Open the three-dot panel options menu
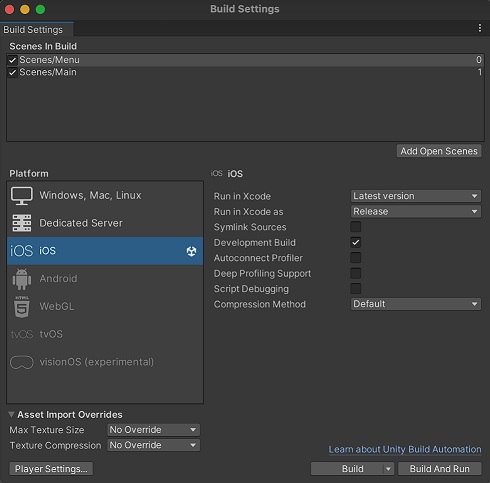The height and width of the screenshot is (483, 490). [480, 28]
